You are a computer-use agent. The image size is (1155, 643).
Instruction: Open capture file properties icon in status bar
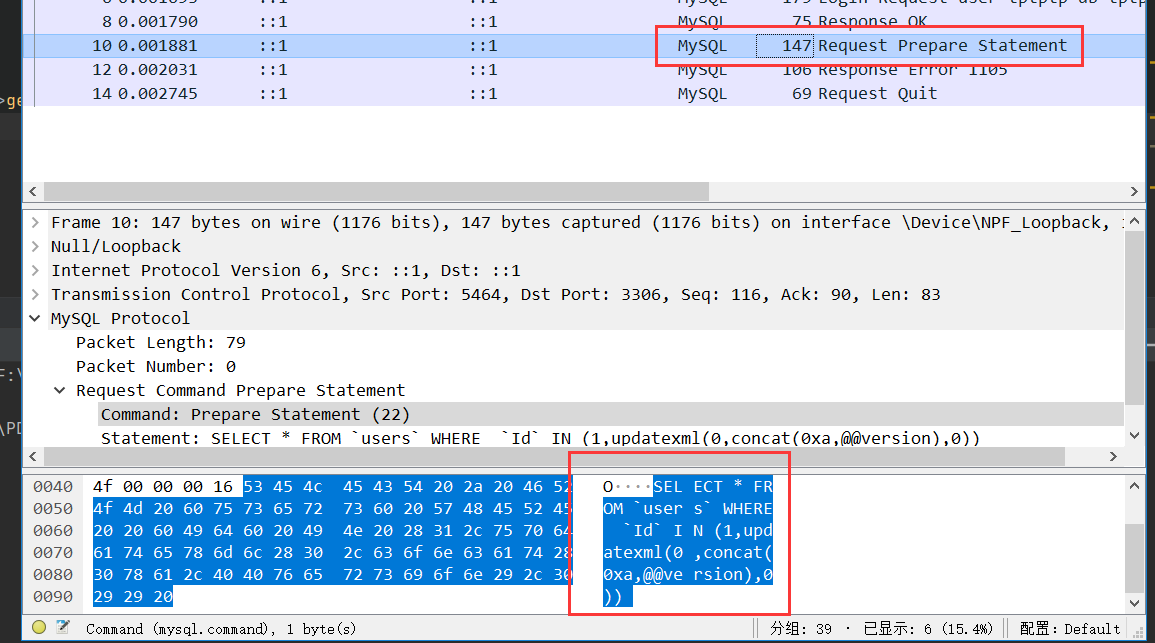point(63,628)
